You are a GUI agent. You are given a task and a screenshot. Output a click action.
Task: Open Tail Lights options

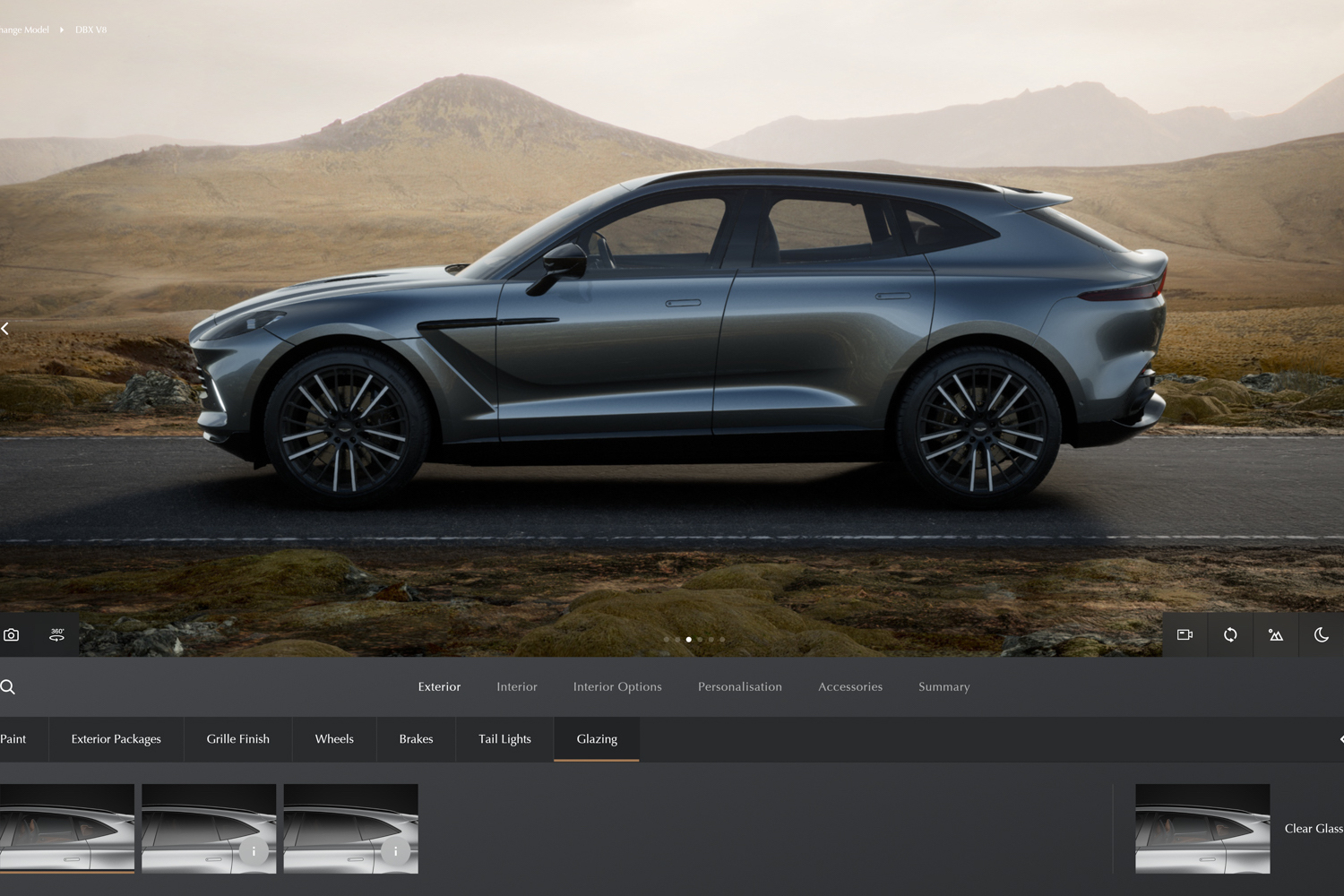(x=504, y=739)
